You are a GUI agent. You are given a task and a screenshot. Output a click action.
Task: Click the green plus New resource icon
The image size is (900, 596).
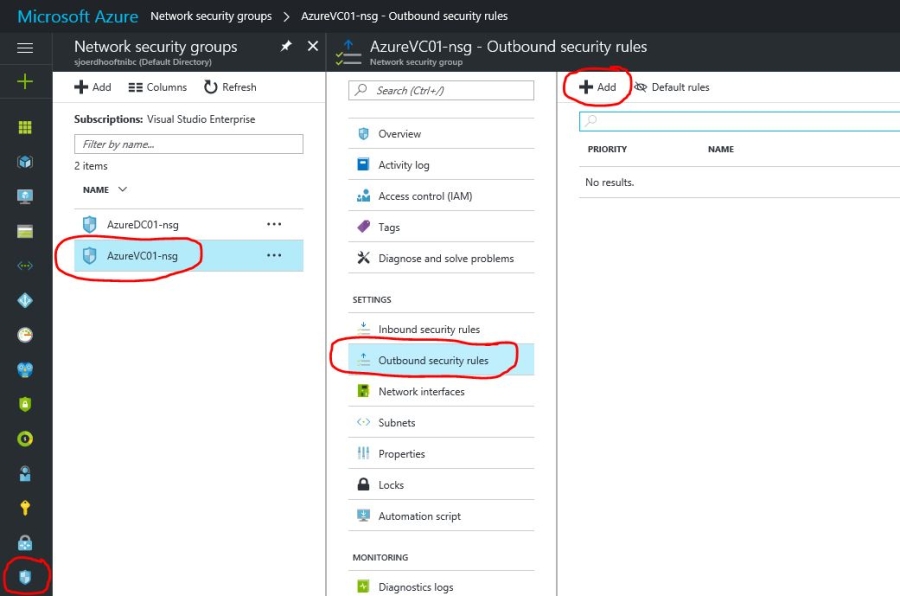[x=25, y=82]
